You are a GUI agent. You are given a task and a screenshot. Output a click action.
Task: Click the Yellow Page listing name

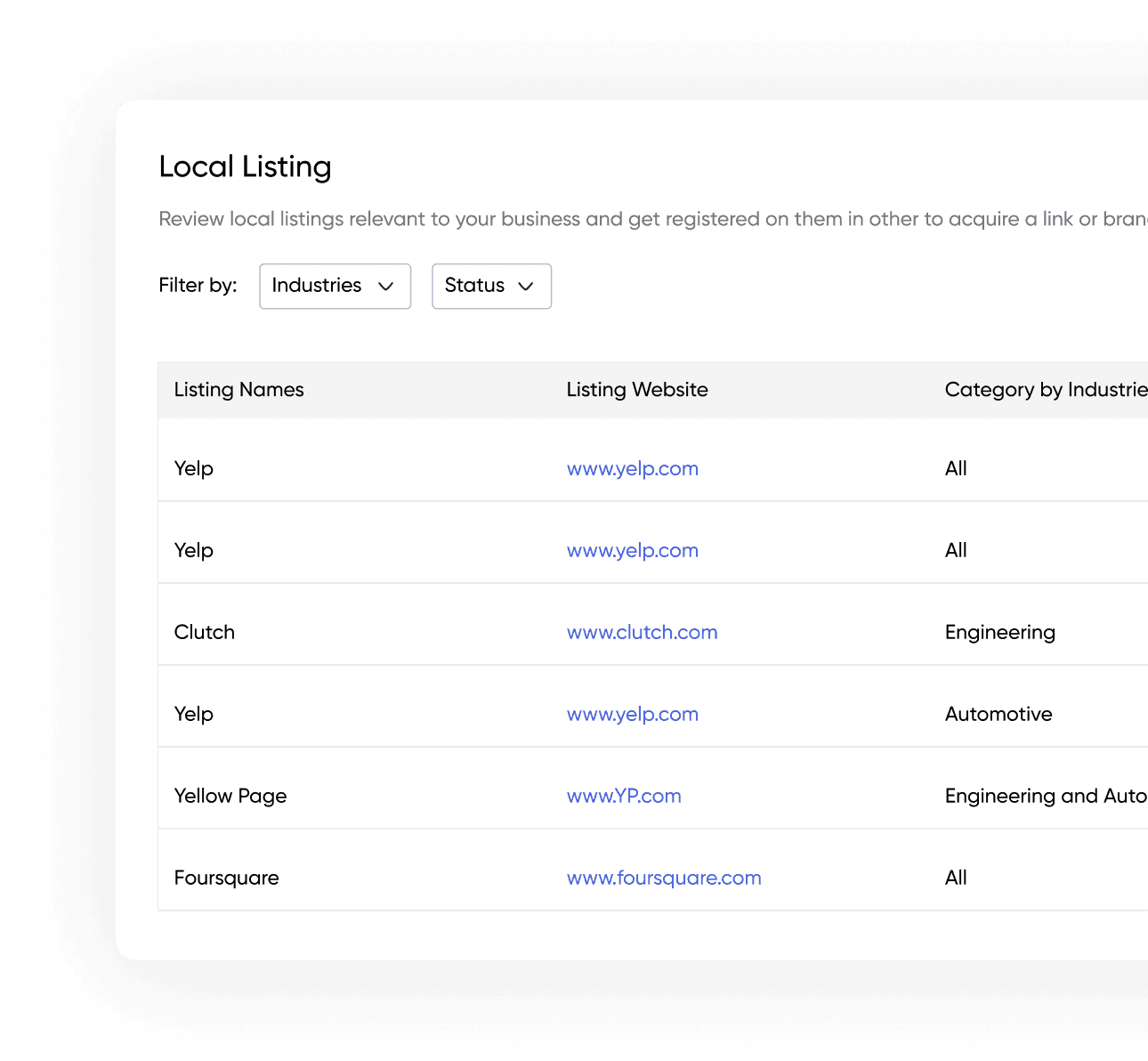[230, 796]
